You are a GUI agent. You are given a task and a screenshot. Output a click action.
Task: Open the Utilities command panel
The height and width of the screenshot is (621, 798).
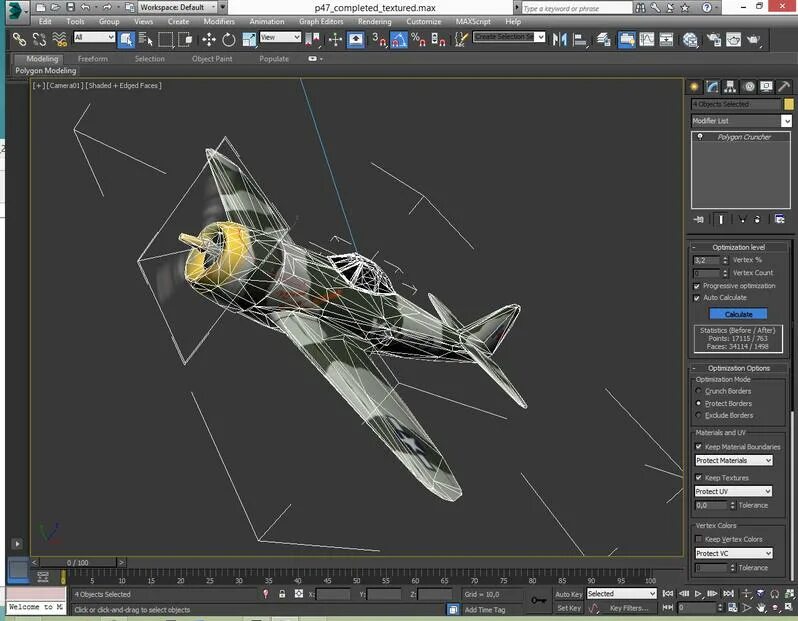(784, 87)
